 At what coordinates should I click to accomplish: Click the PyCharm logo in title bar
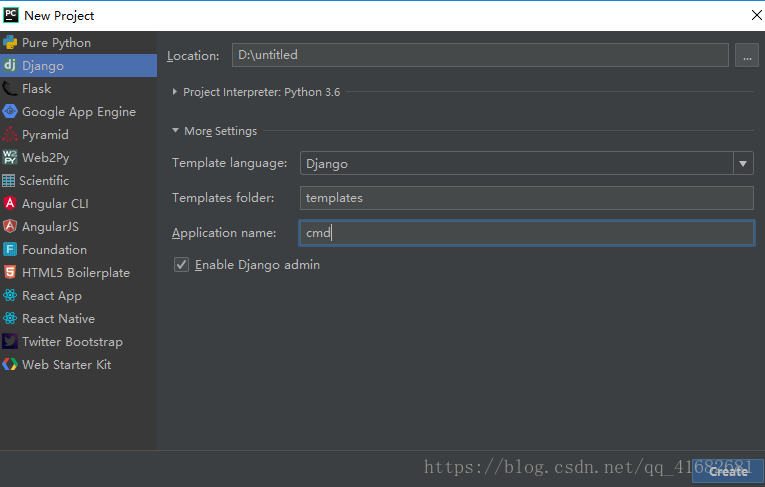11,15
